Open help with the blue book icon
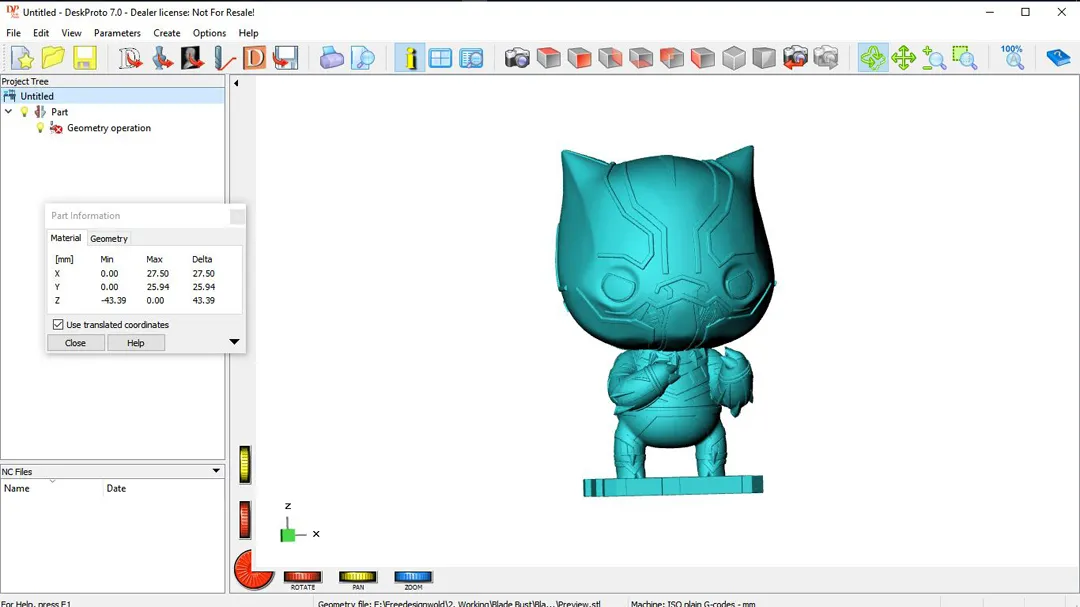This screenshot has width=1080, height=607. click(x=1057, y=58)
